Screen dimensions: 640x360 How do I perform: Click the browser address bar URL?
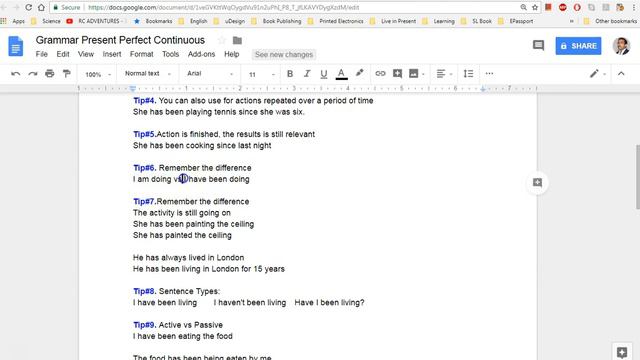coord(224,7)
